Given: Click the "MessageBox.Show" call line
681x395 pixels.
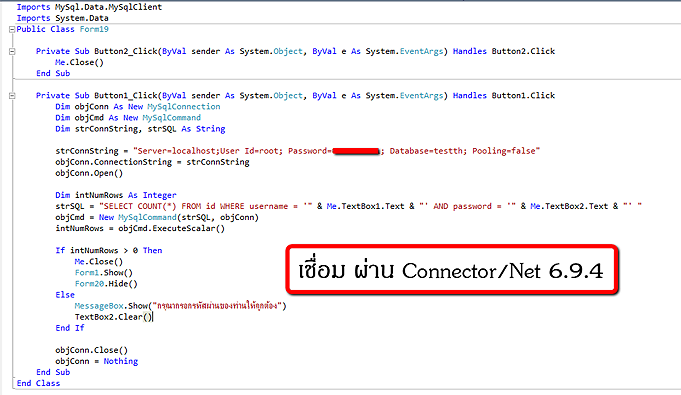Looking at the screenshot, I should [x=181, y=306].
